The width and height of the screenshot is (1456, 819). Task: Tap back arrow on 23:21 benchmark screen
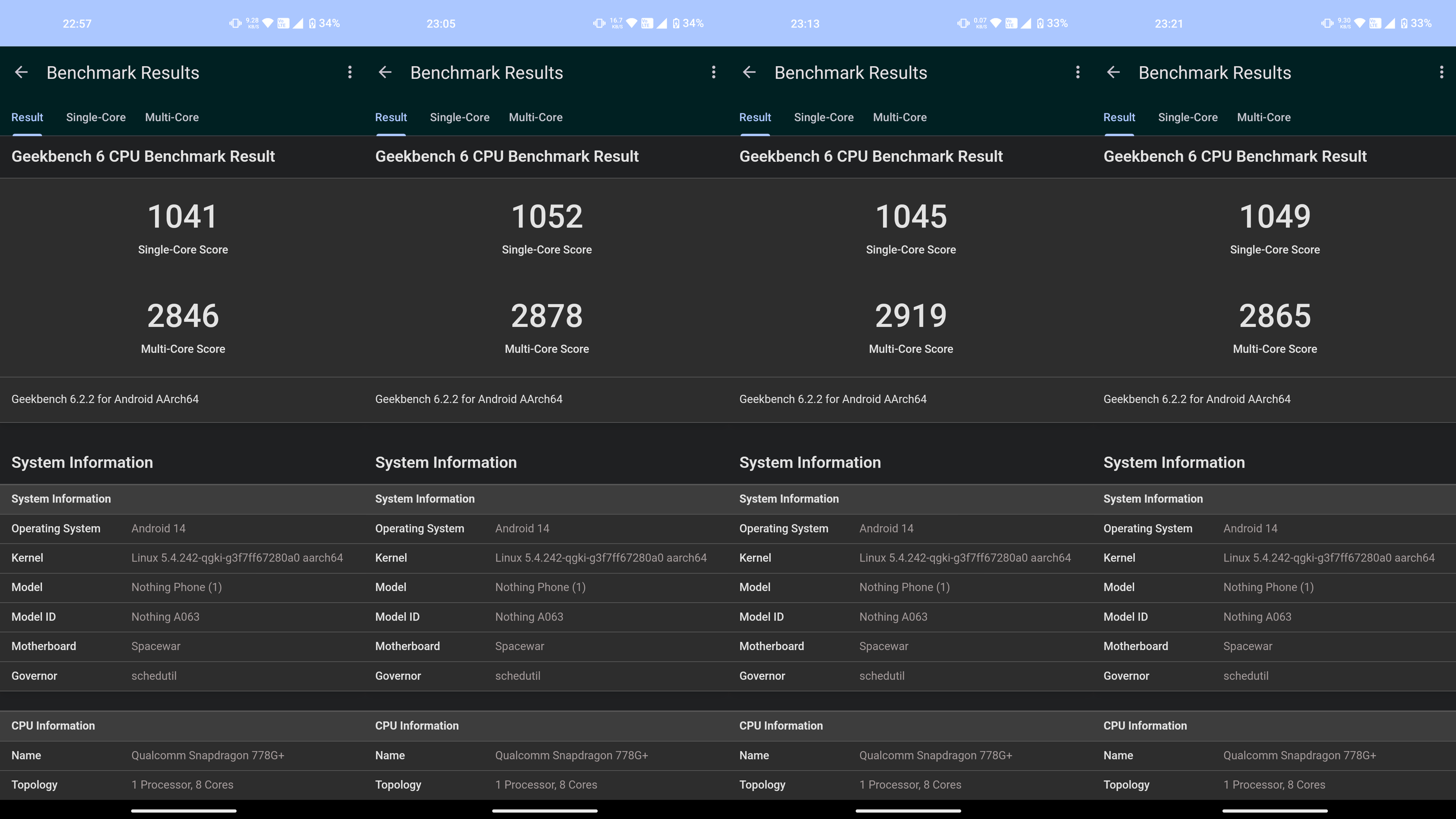(x=1114, y=72)
